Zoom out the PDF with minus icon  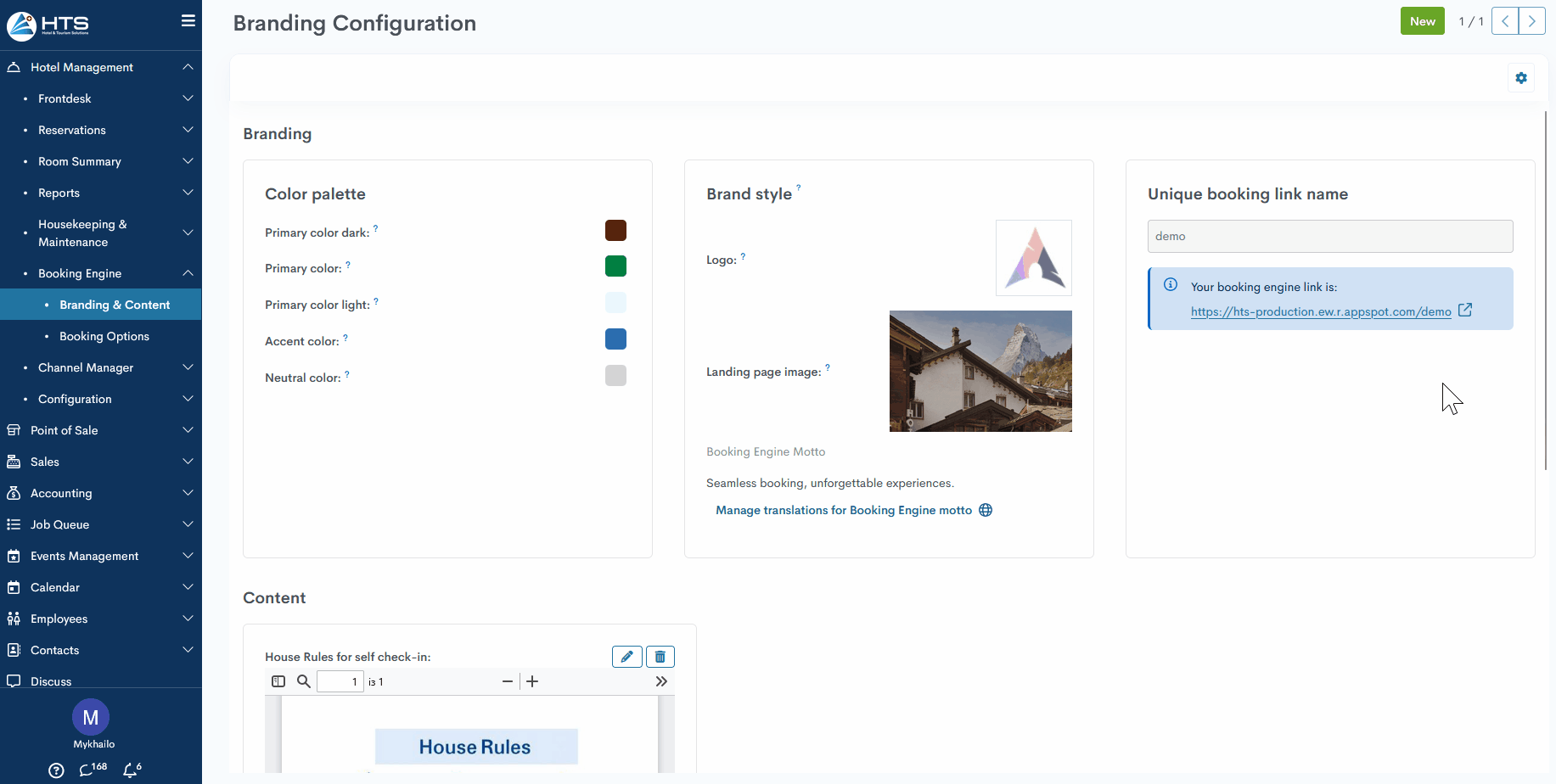click(x=507, y=681)
